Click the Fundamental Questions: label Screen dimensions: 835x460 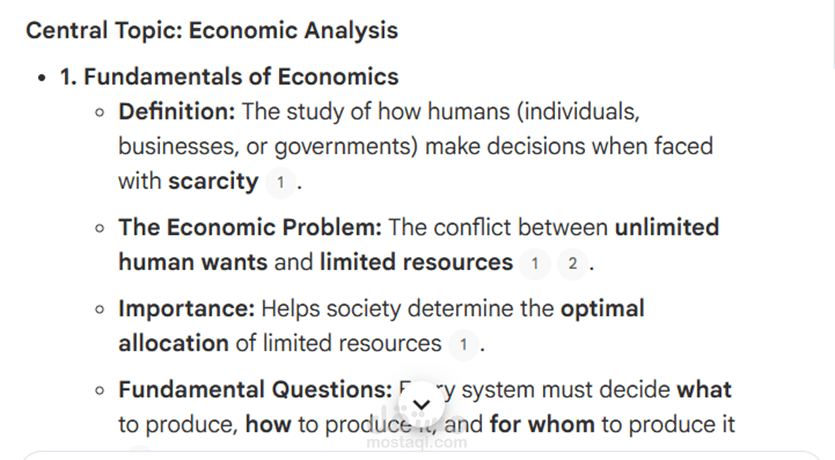click(256, 390)
